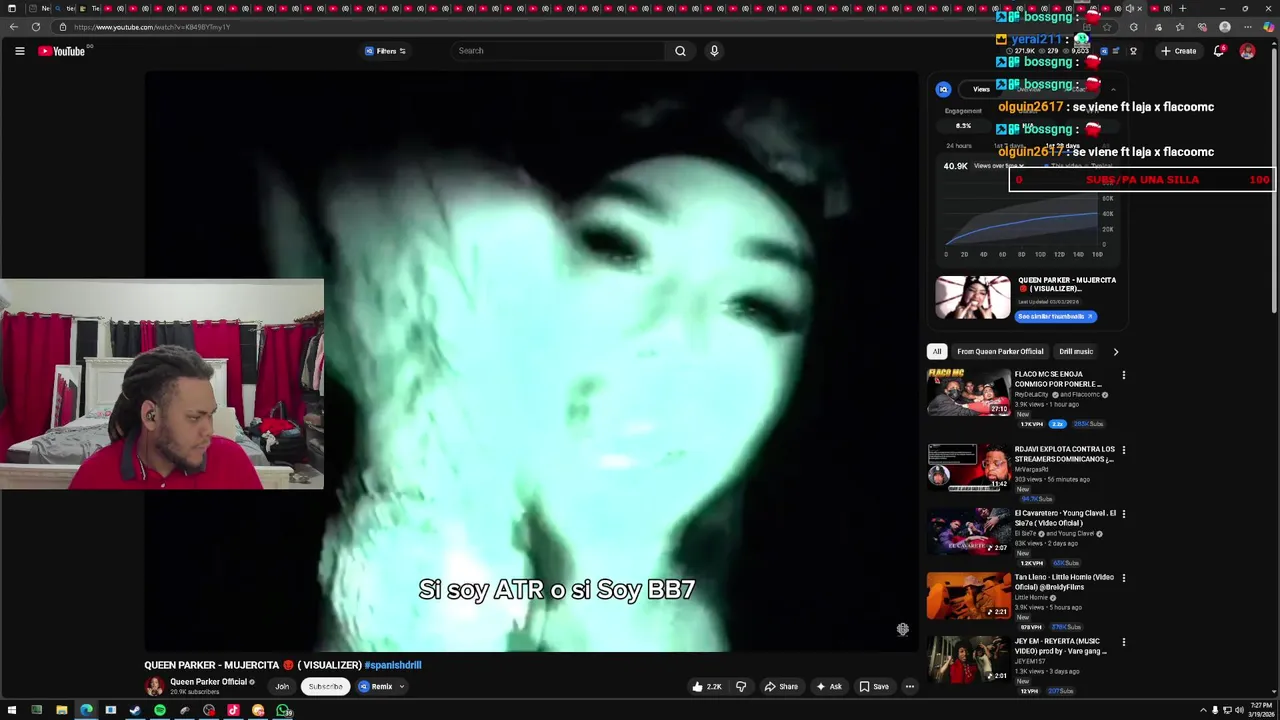This screenshot has width=1280, height=720.
Task: Open a new browser tab with plus
Action: [1182, 8]
